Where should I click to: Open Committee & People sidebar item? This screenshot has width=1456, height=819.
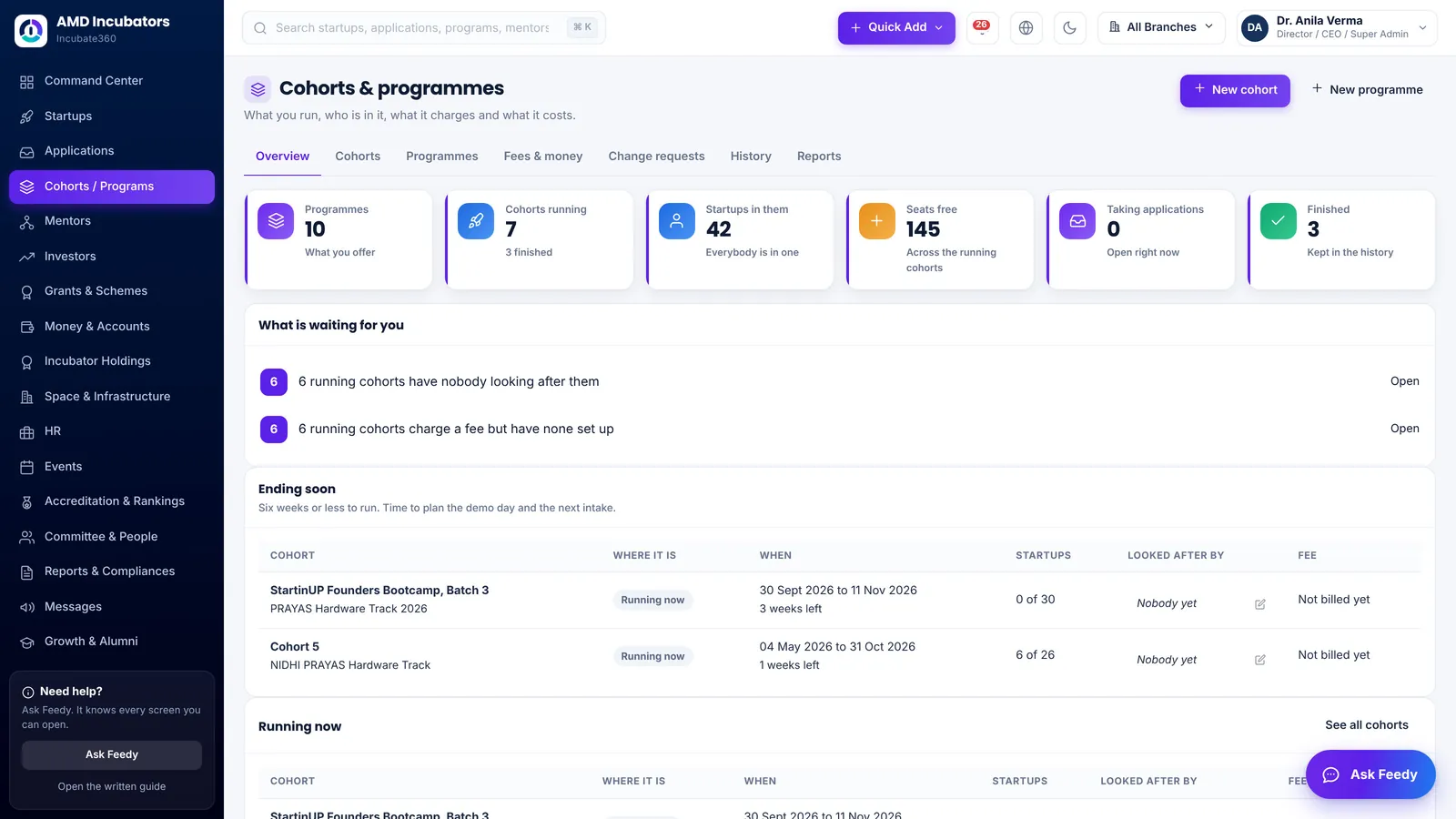112,537
